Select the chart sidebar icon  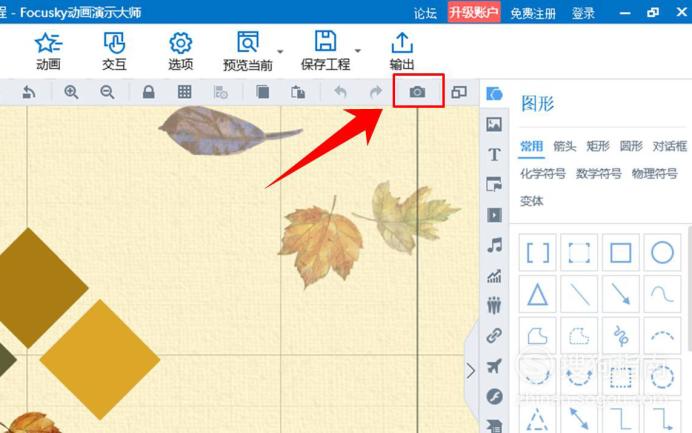pyautogui.click(x=494, y=276)
